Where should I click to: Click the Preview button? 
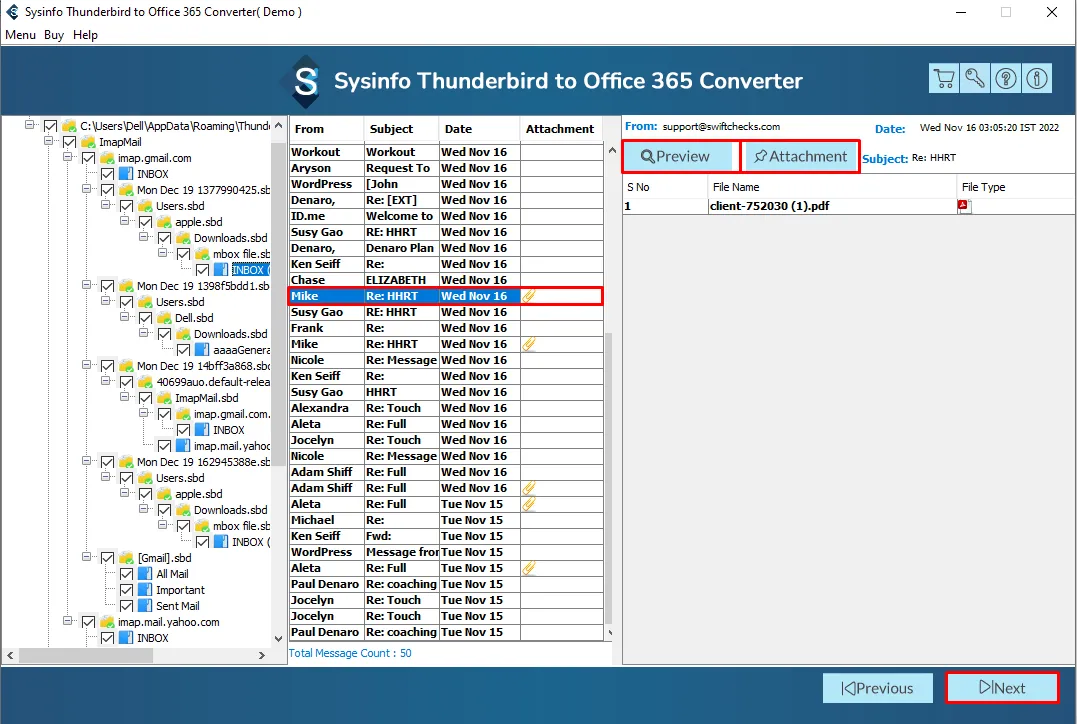(x=677, y=157)
